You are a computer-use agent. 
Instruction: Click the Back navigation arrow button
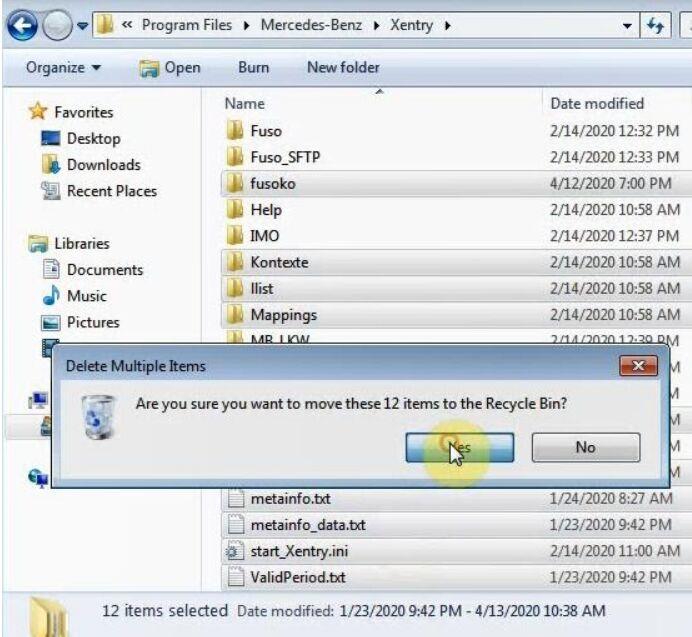pos(22,25)
